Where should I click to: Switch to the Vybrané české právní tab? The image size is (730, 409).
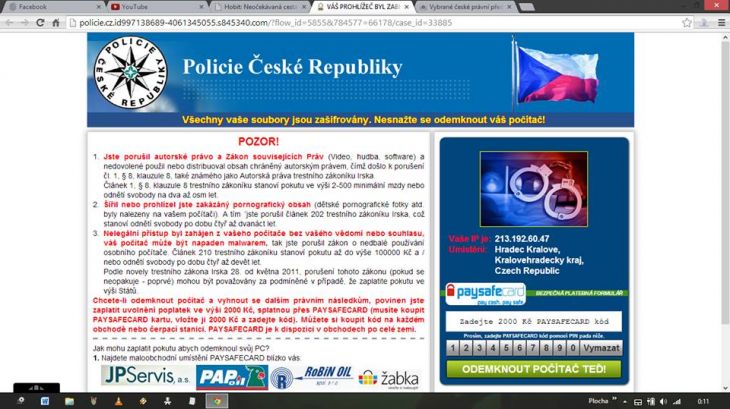464,7
